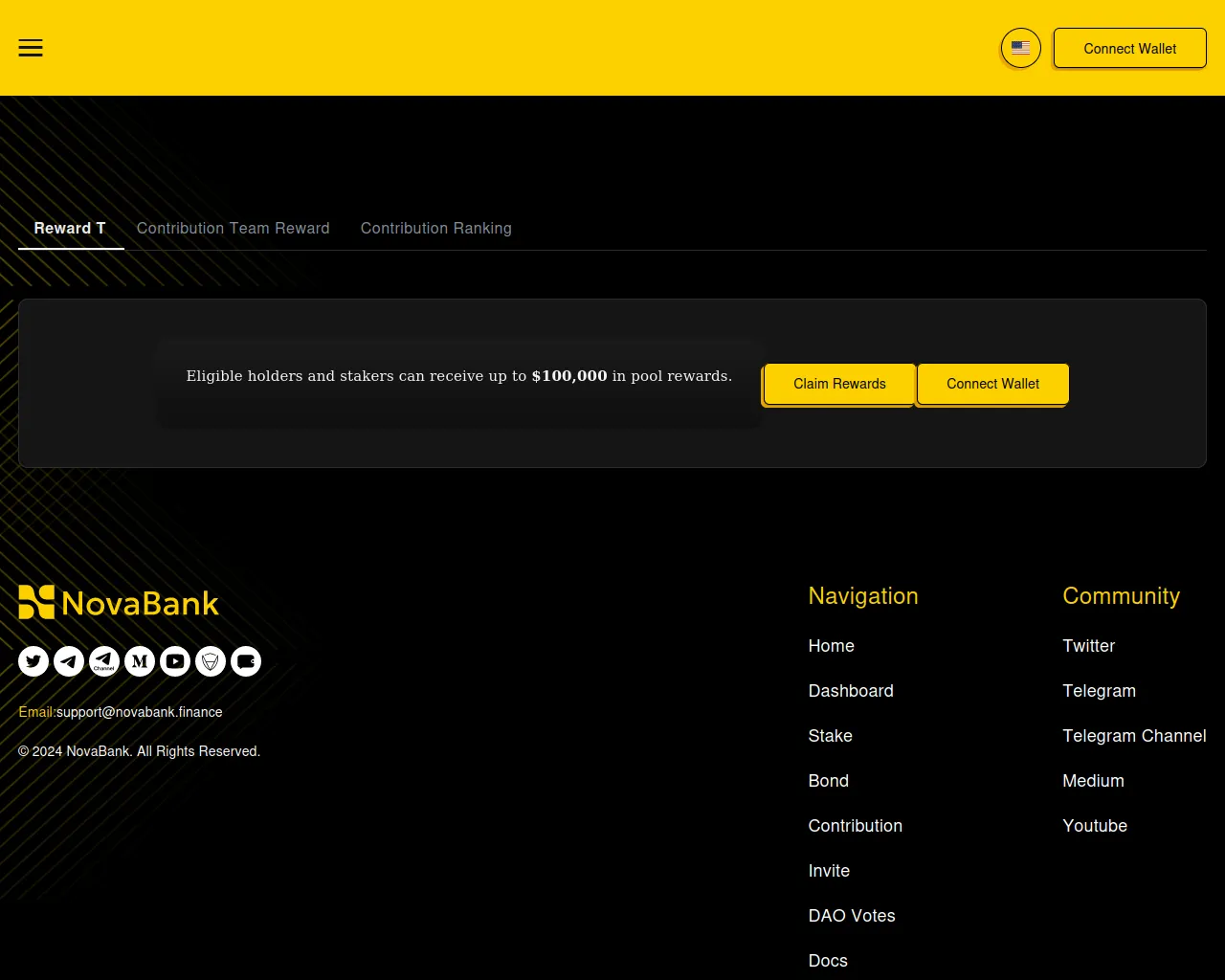The height and width of the screenshot is (980, 1225).
Task: Click the Claim Rewards button
Action: click(839, 384)
